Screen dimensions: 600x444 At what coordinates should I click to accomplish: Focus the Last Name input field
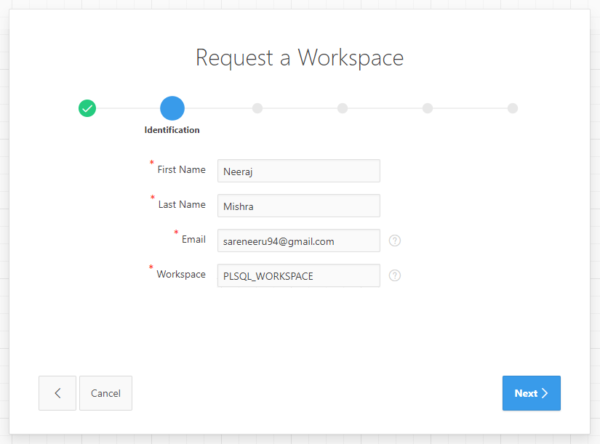(298, 206)
